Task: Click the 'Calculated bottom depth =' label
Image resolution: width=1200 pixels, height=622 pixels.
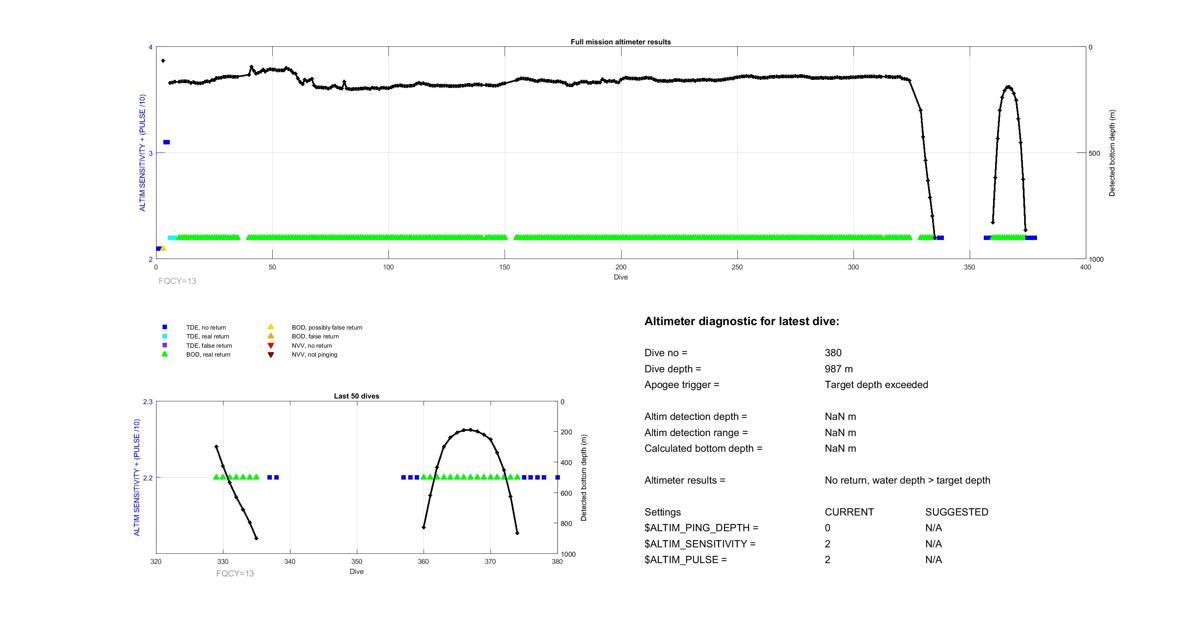Action: coord(703,449)
